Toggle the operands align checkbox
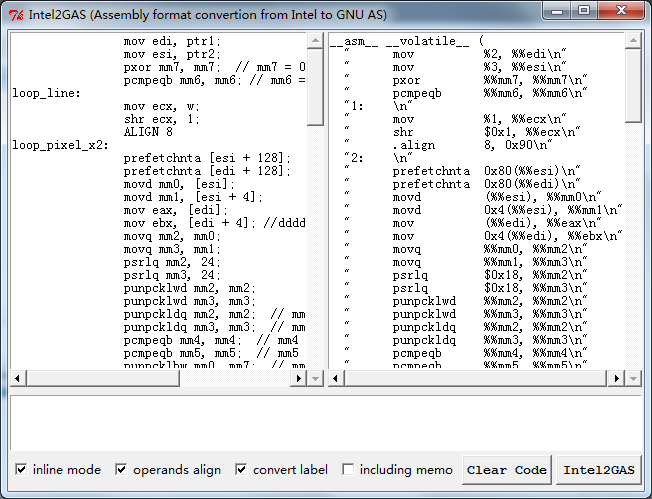Screen dimensions: 652x499 121,469
